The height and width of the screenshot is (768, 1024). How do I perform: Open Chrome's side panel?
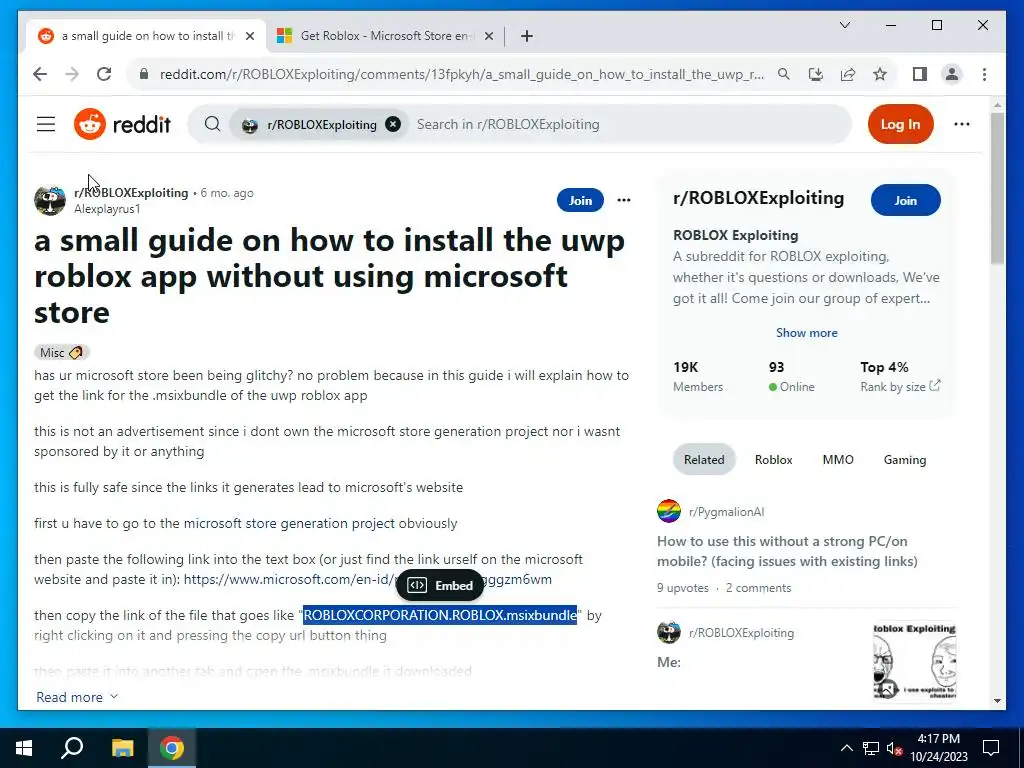920,74
